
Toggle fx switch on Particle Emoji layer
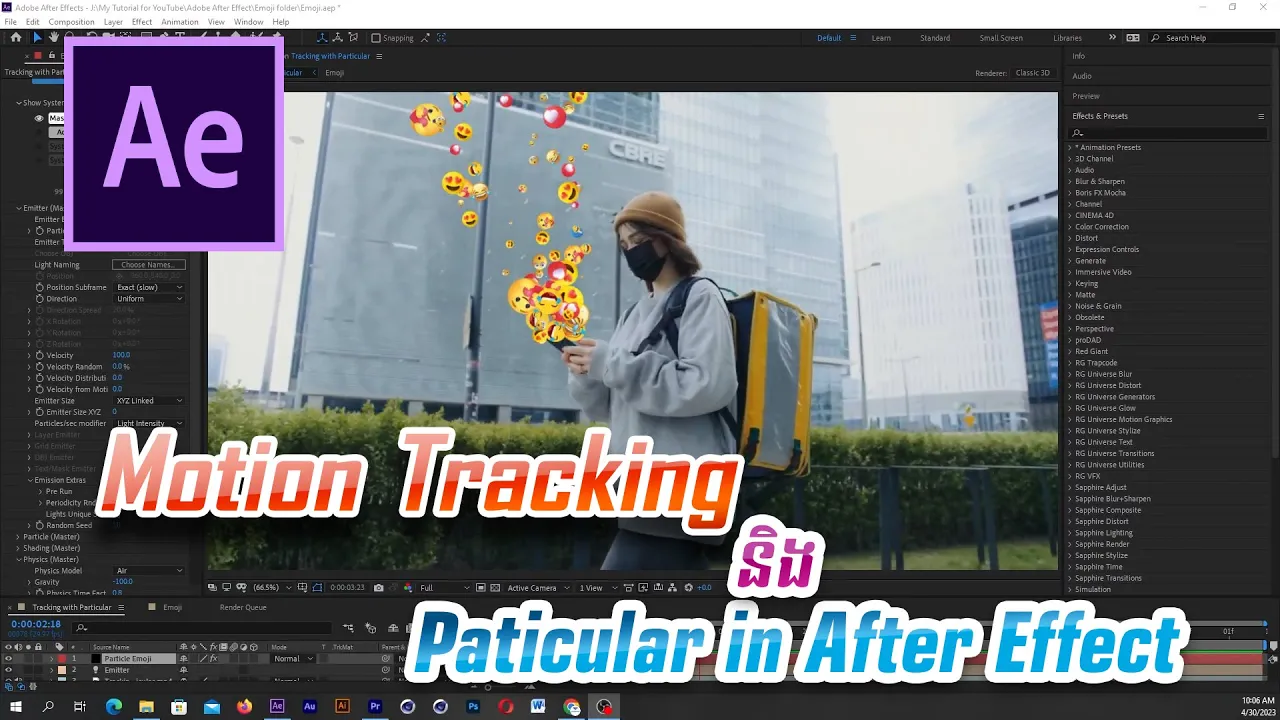tap(214, 659)
